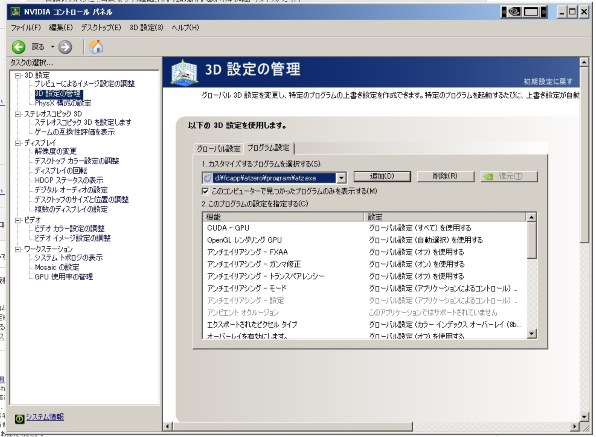Click the 設定 column header
This screenshot has height=437, width=596.
pos(445,217)
